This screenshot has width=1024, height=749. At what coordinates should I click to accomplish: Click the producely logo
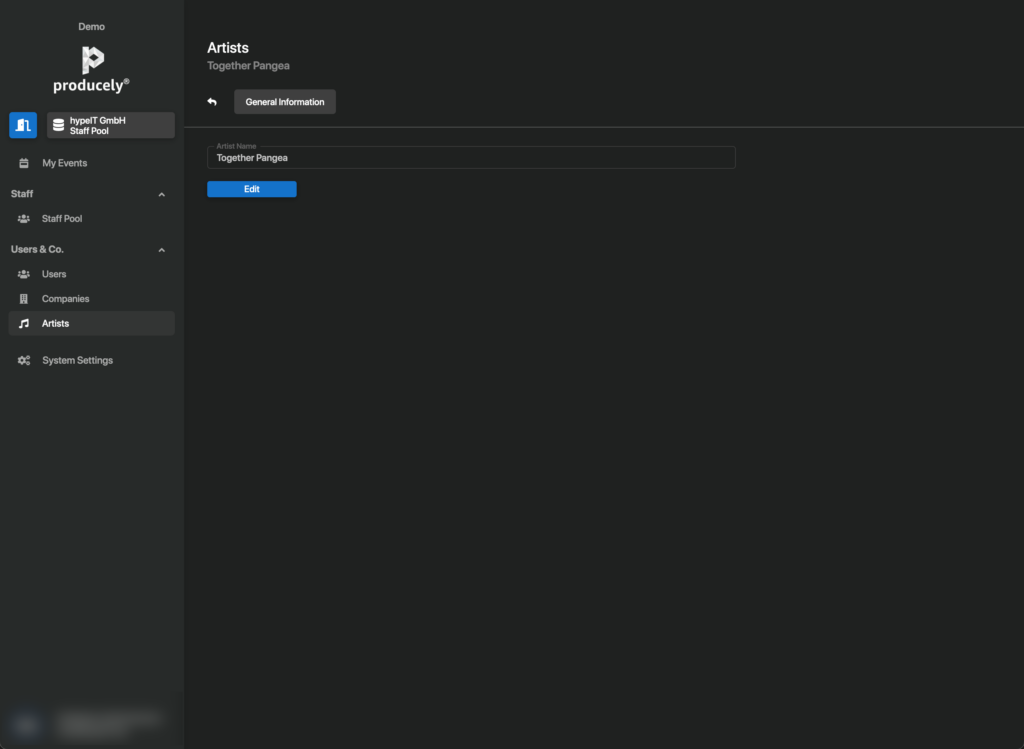click(x=92, y=69)
